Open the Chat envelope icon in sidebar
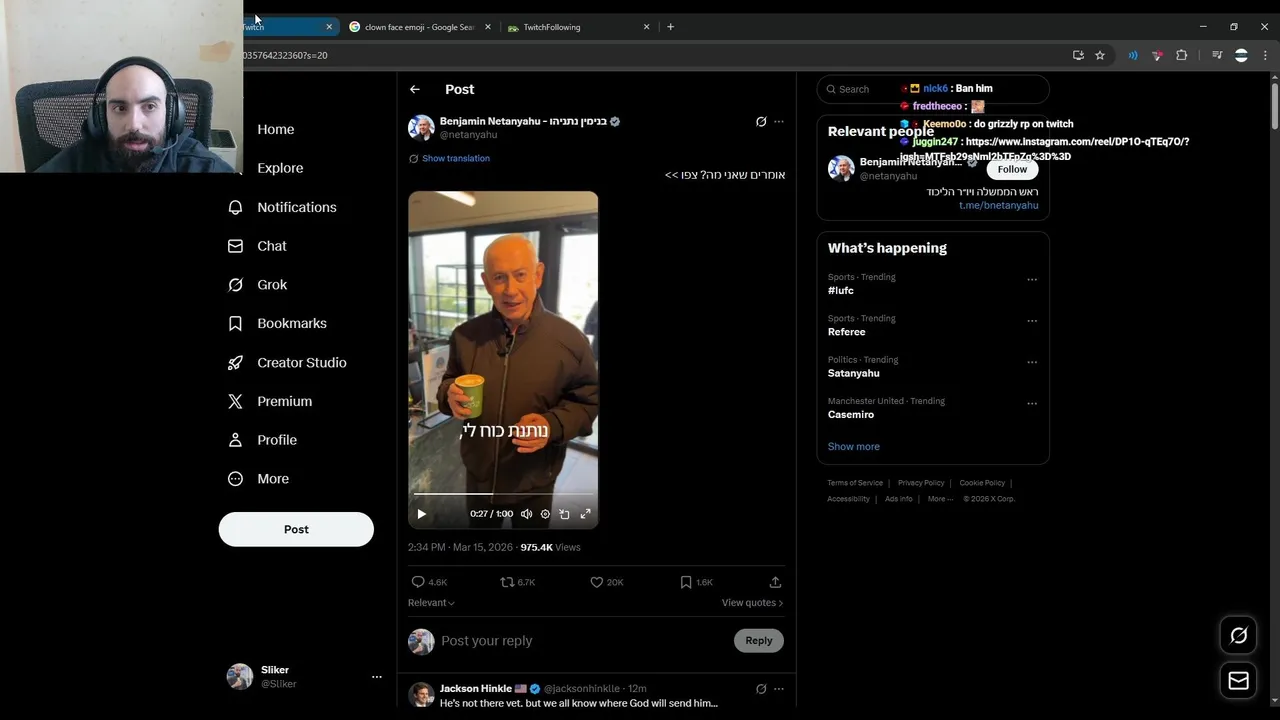This screenshot has height=720, width=1280. pos(235,246)
